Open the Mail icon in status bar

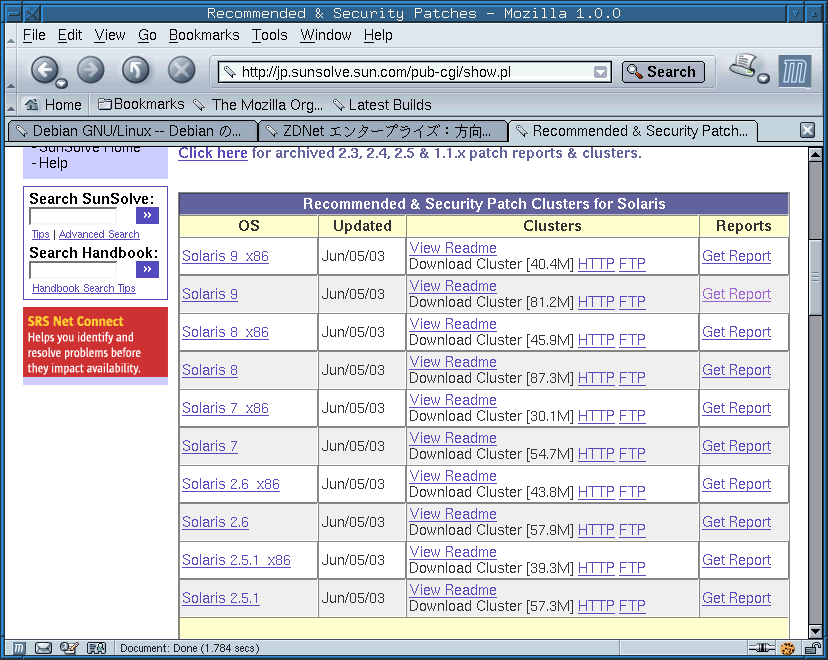43,648
